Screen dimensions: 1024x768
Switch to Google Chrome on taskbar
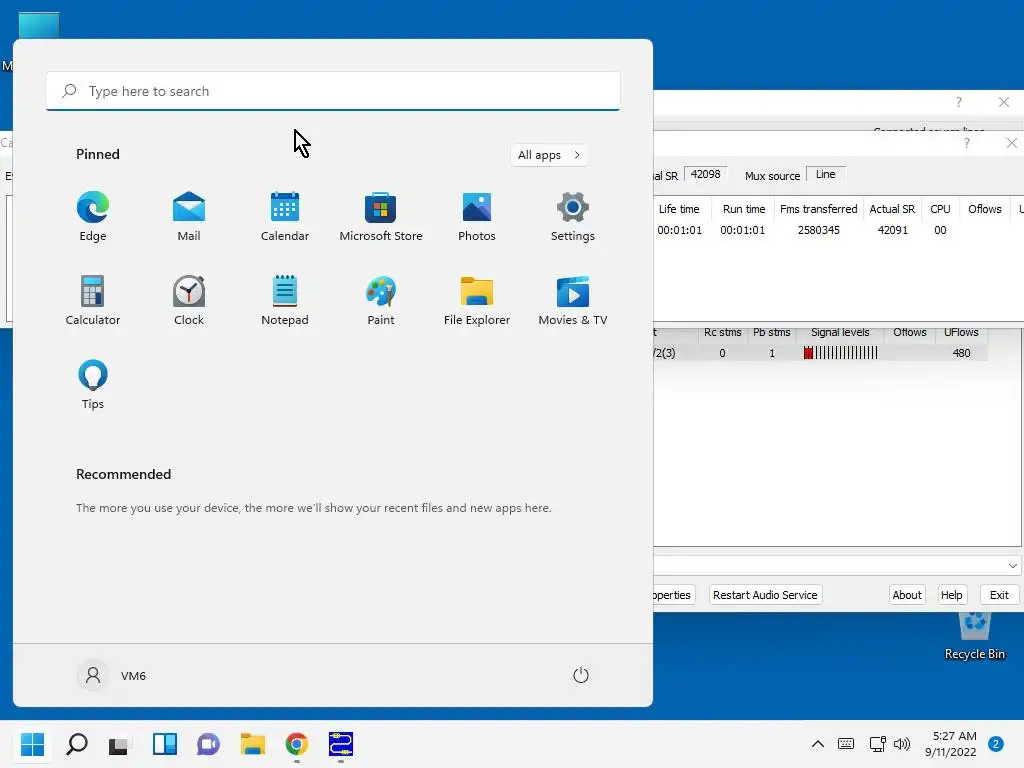[x=296, y=744]
